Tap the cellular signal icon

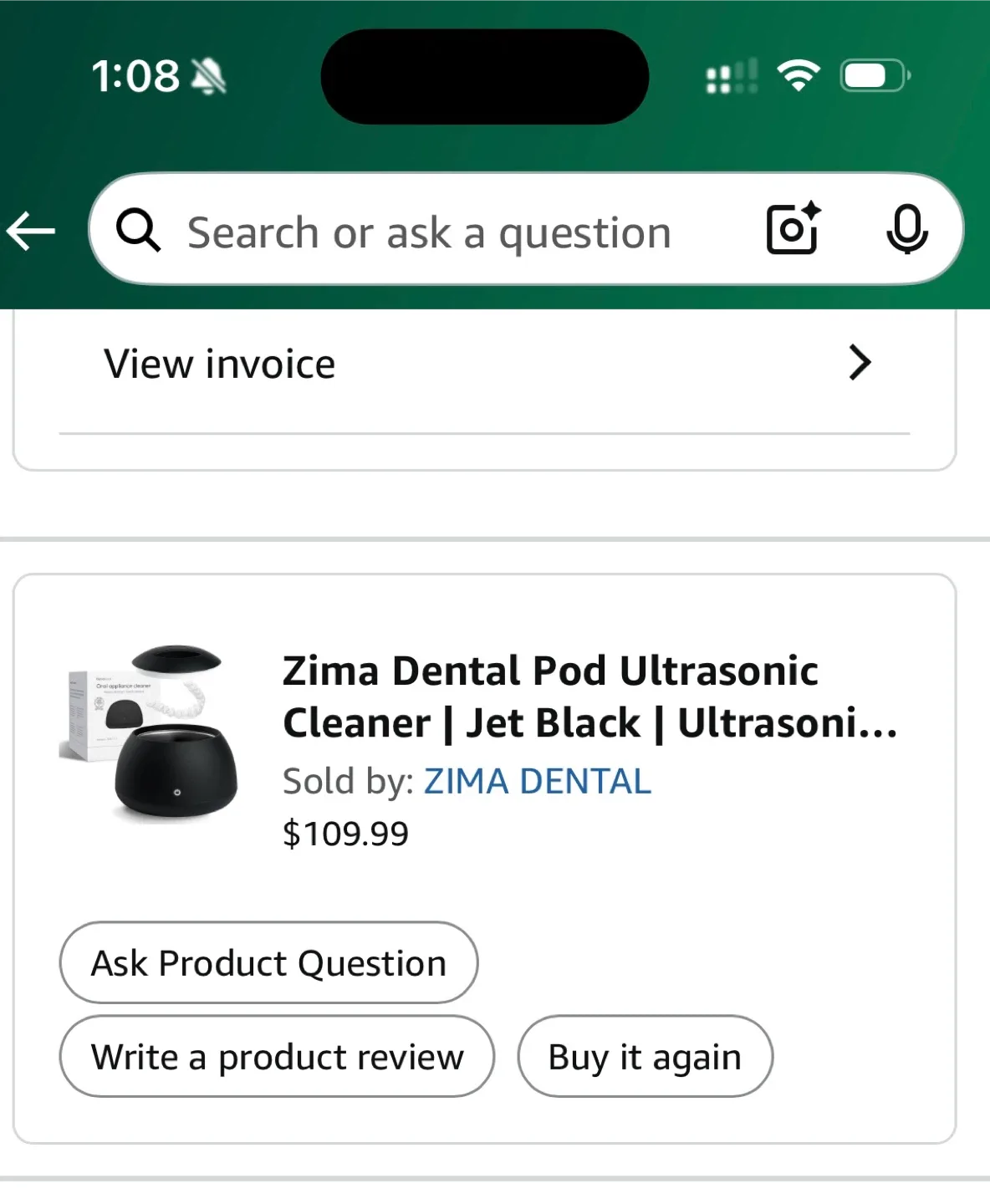[x=728, y=75]
